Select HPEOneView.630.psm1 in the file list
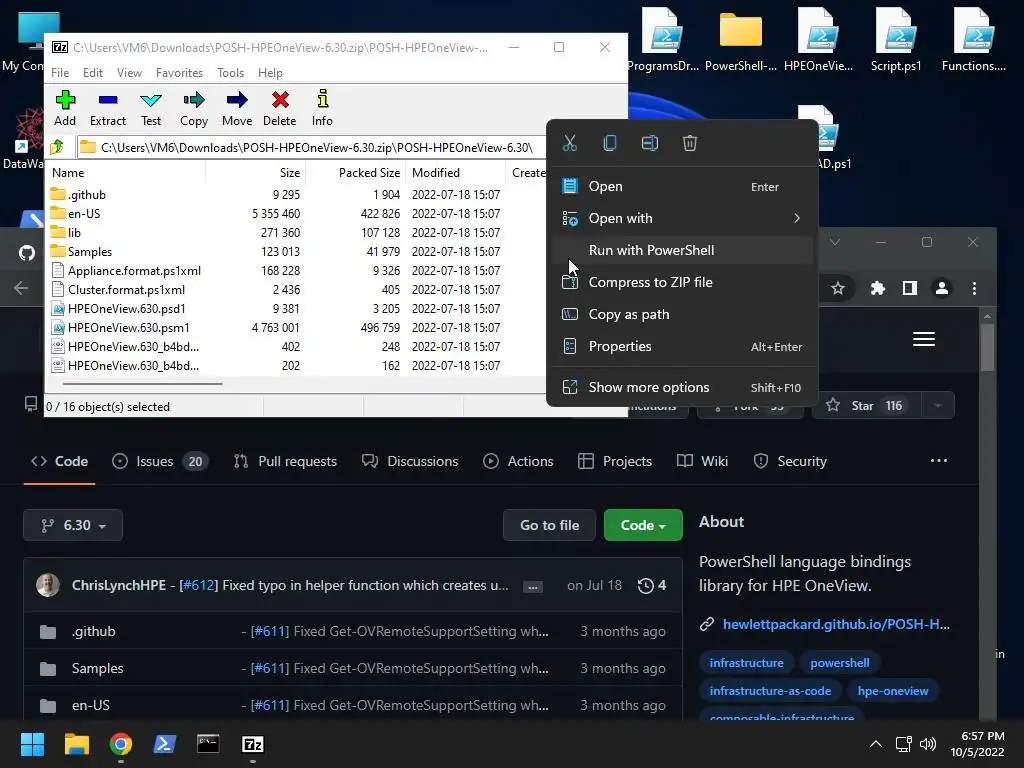 (128, 328)
